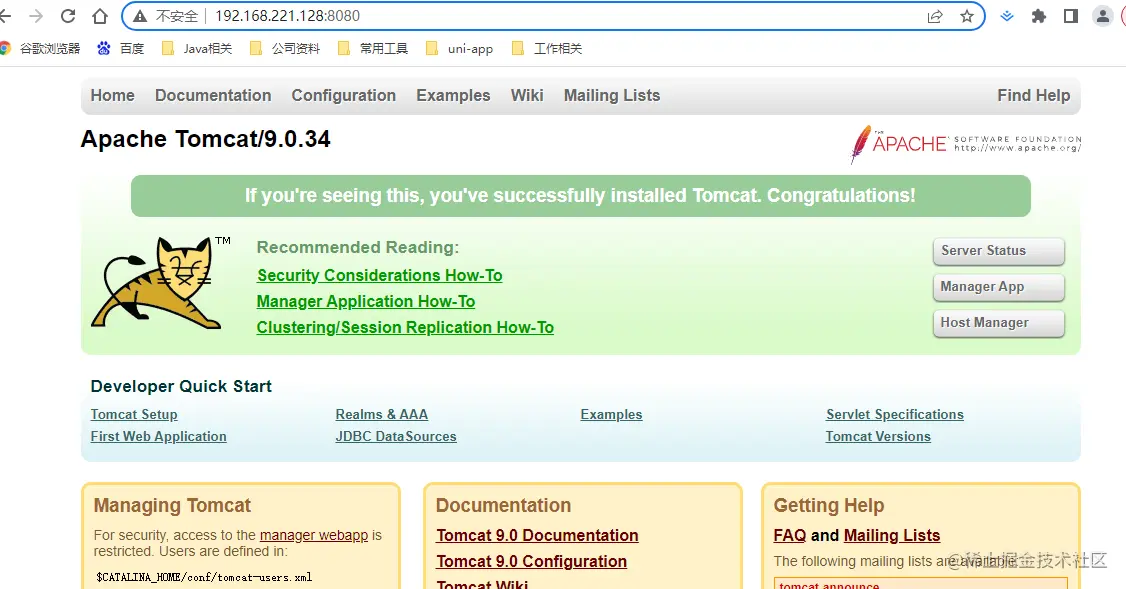Open the 常用工具 bookmark folder
Screen dimensions: 1126x589
(x=373, y=48)
